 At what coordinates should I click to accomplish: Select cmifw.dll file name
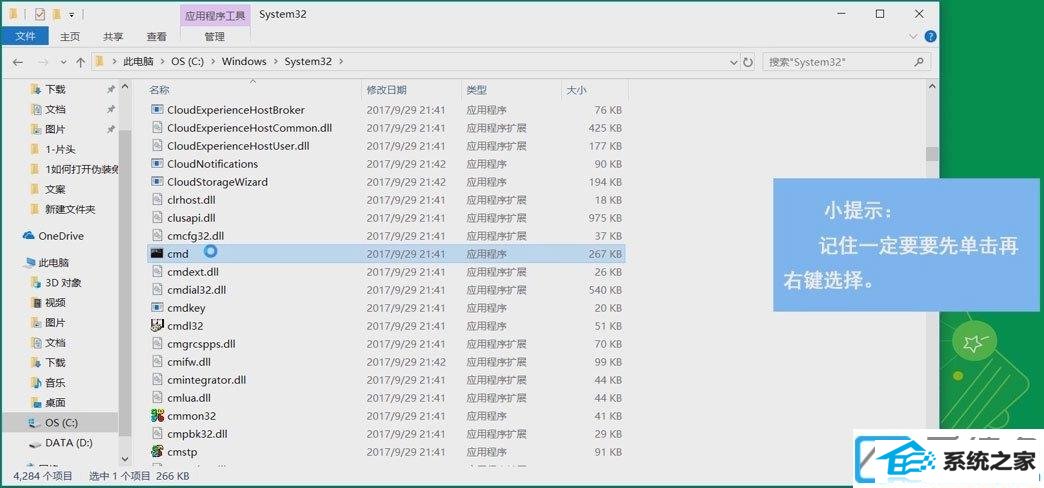point(189,362)
